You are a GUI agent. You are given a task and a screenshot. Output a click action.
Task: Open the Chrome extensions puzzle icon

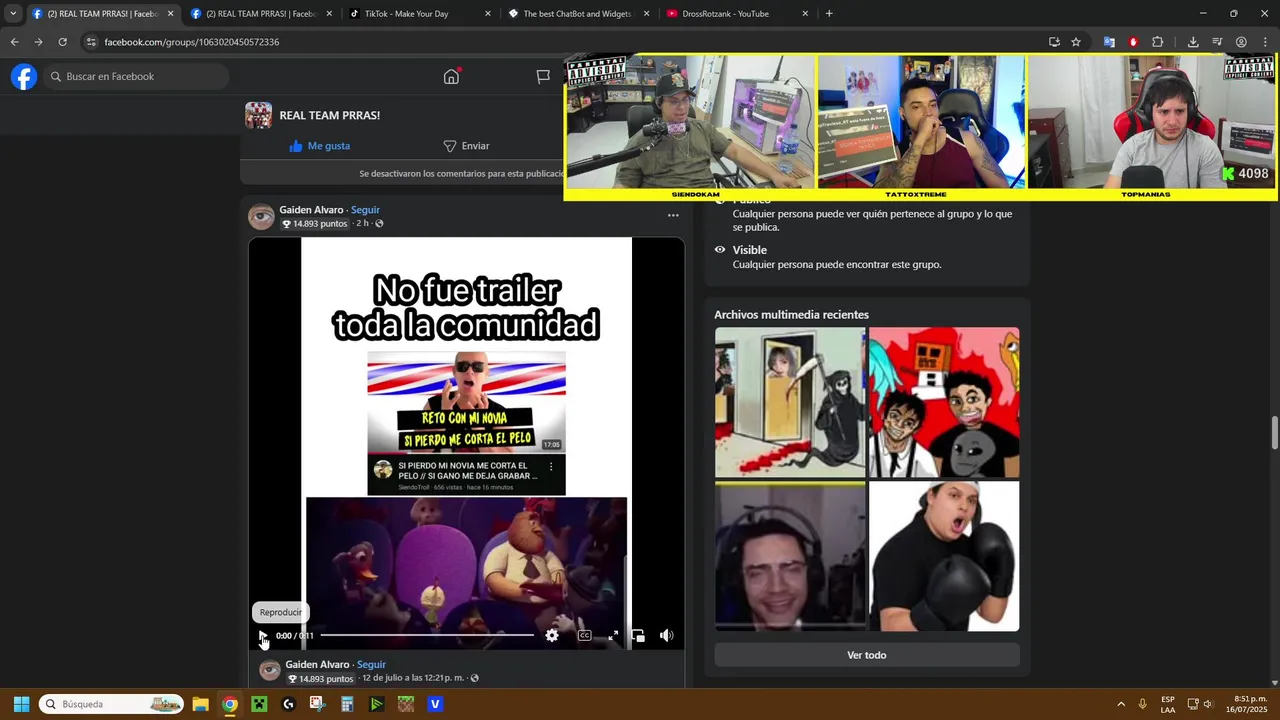click(x=1157, y=42)
